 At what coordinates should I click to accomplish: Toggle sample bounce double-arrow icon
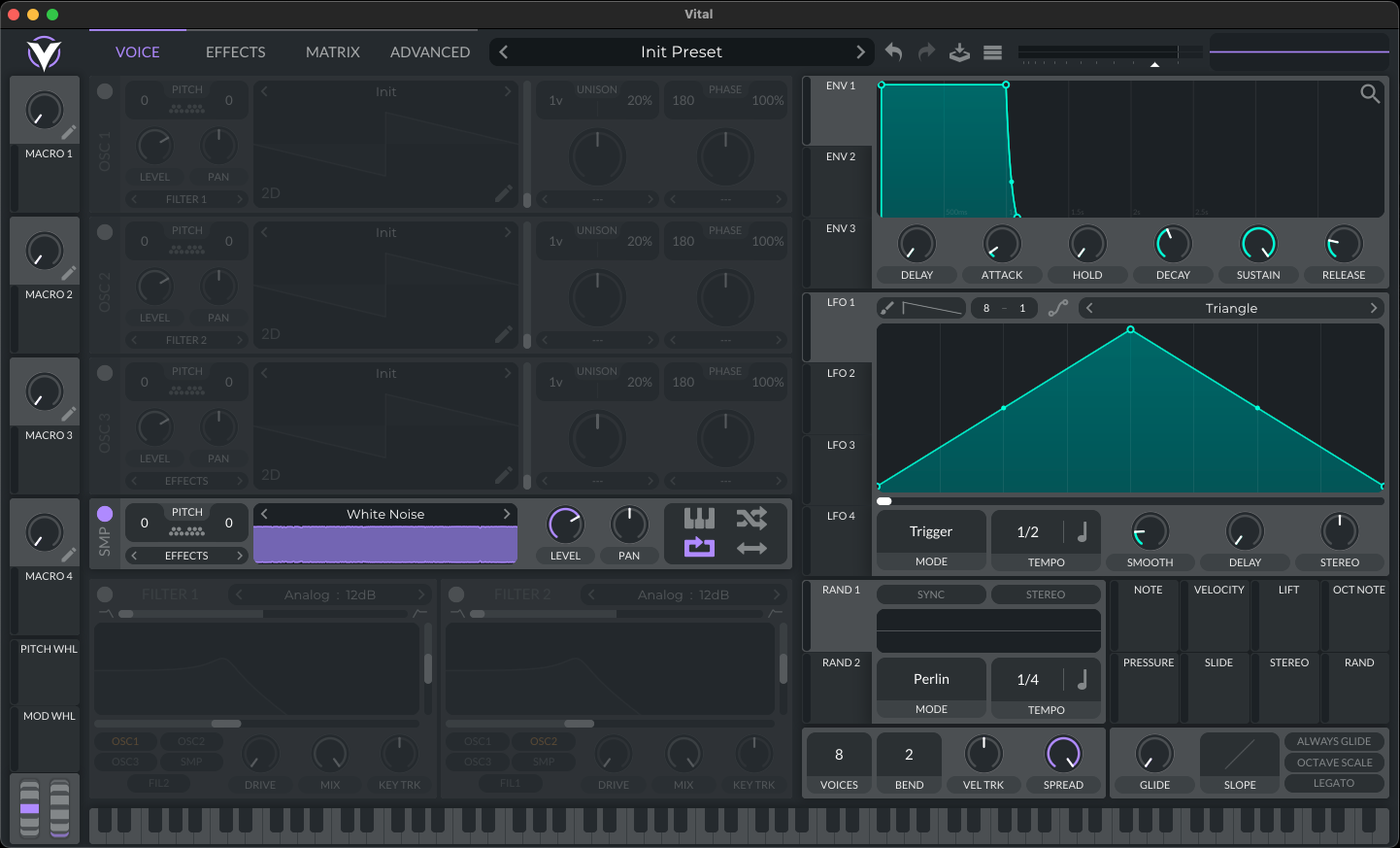[x=751, y=548]
